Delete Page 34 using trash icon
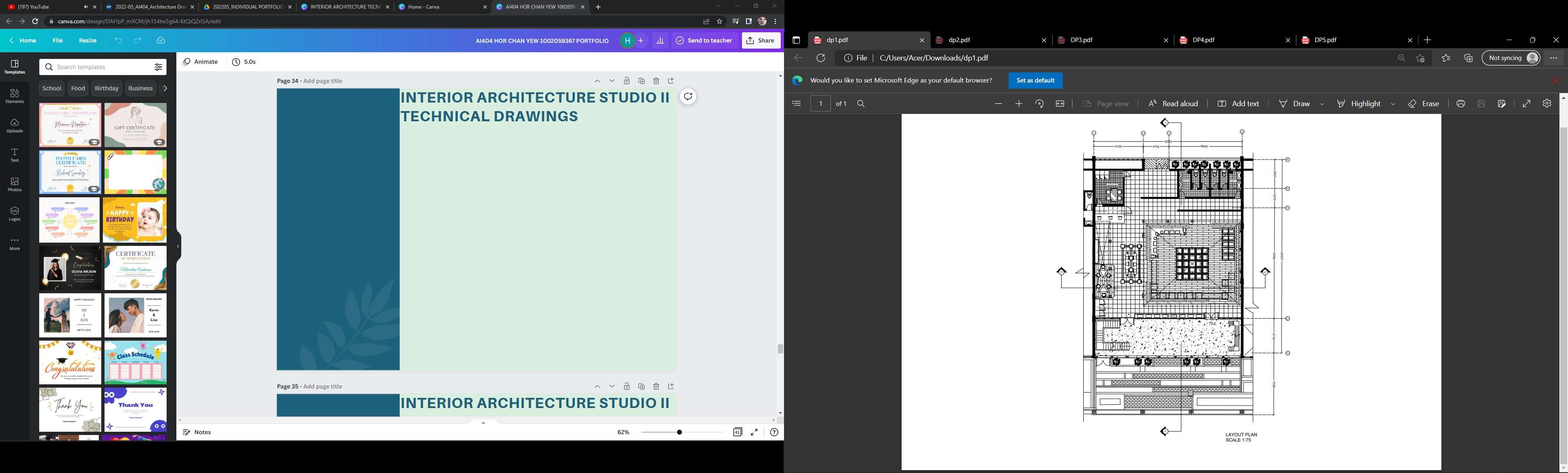Image resolution: width=1568 pixels, height=473 pixels. [x=656, y=81]
